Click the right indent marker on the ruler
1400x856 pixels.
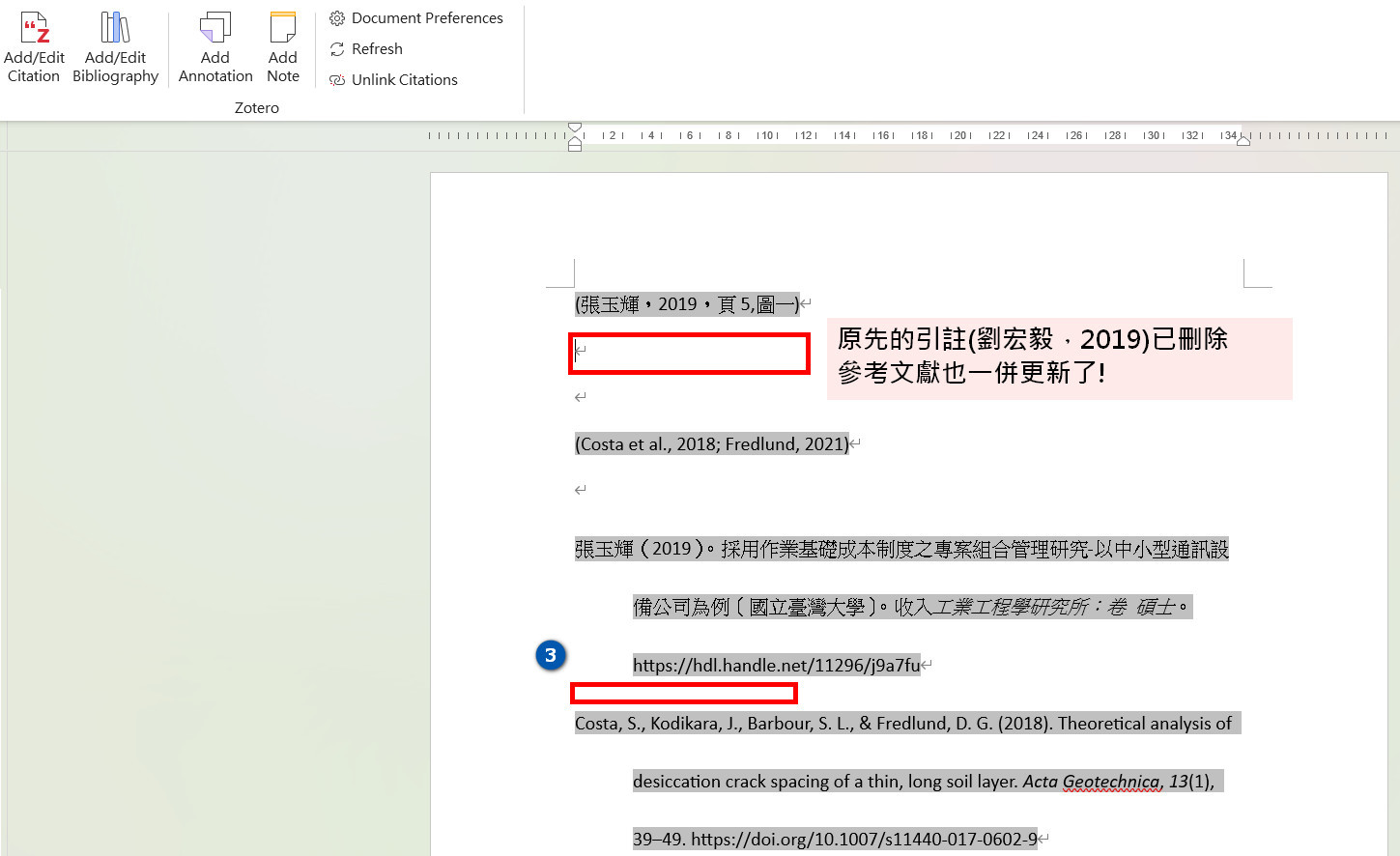pyautogui.click(x=1243, y=141)
